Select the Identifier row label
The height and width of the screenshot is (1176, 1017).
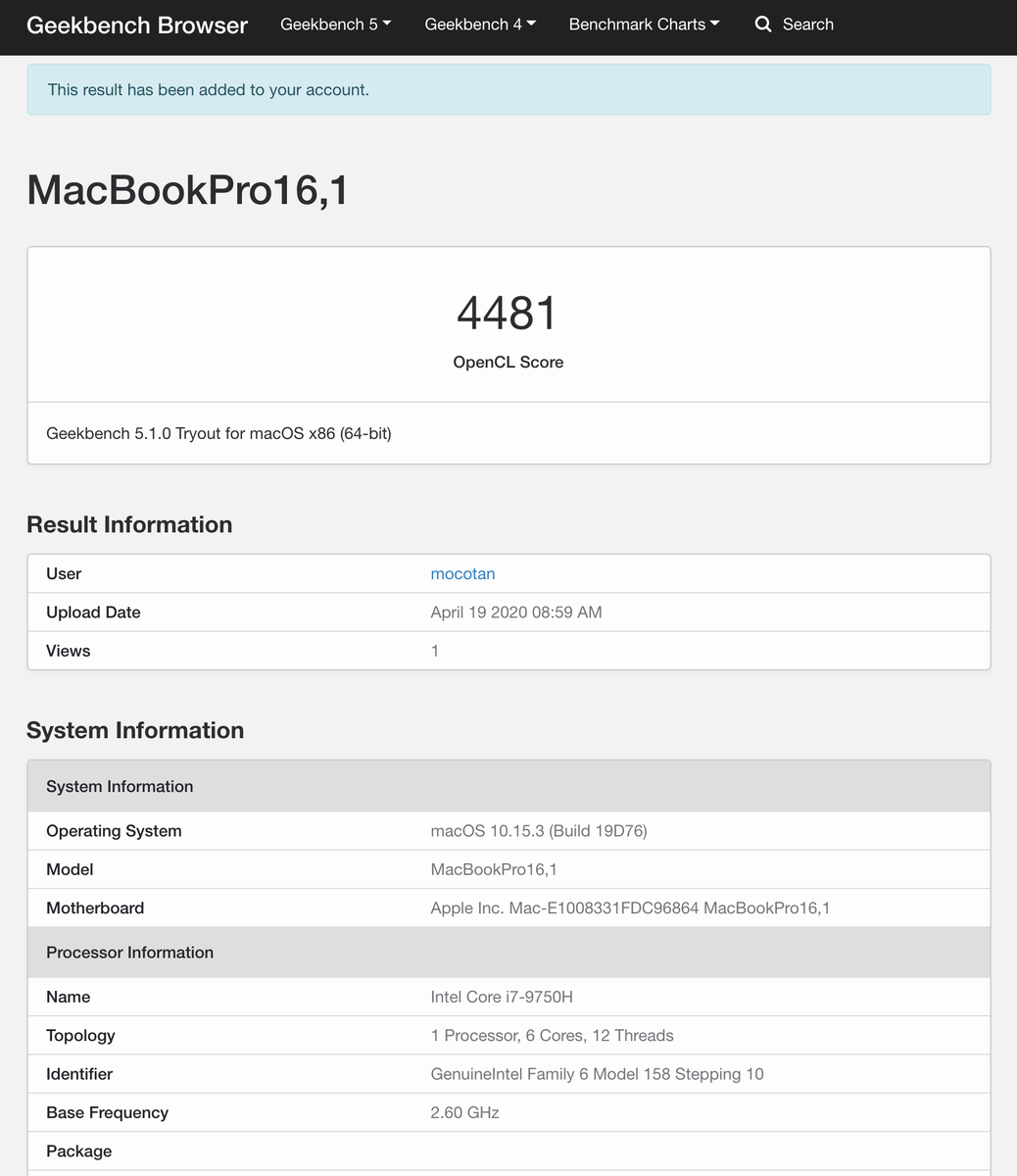pos(79,1074)
